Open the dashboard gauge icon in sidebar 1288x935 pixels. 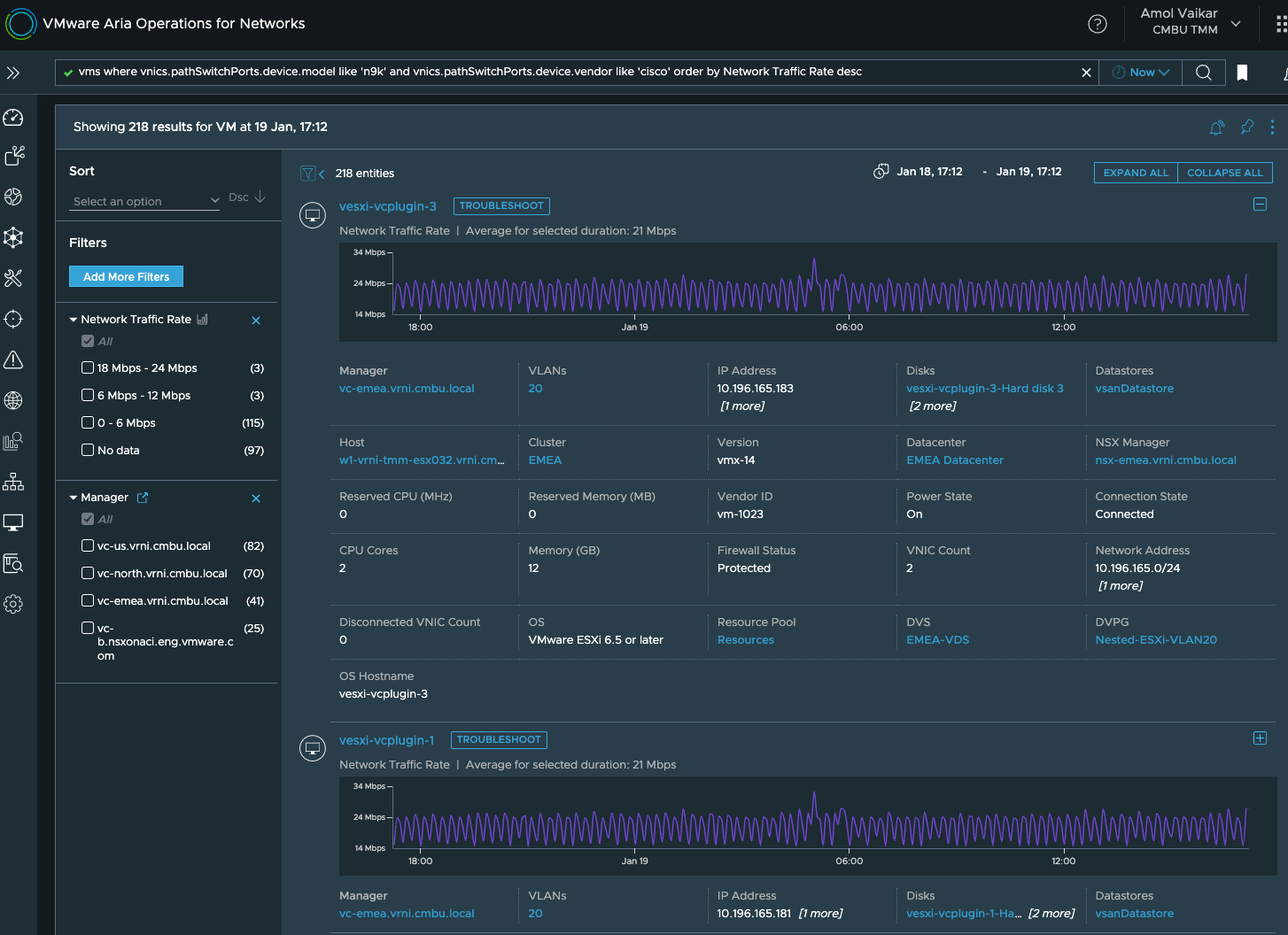[13, 117]
